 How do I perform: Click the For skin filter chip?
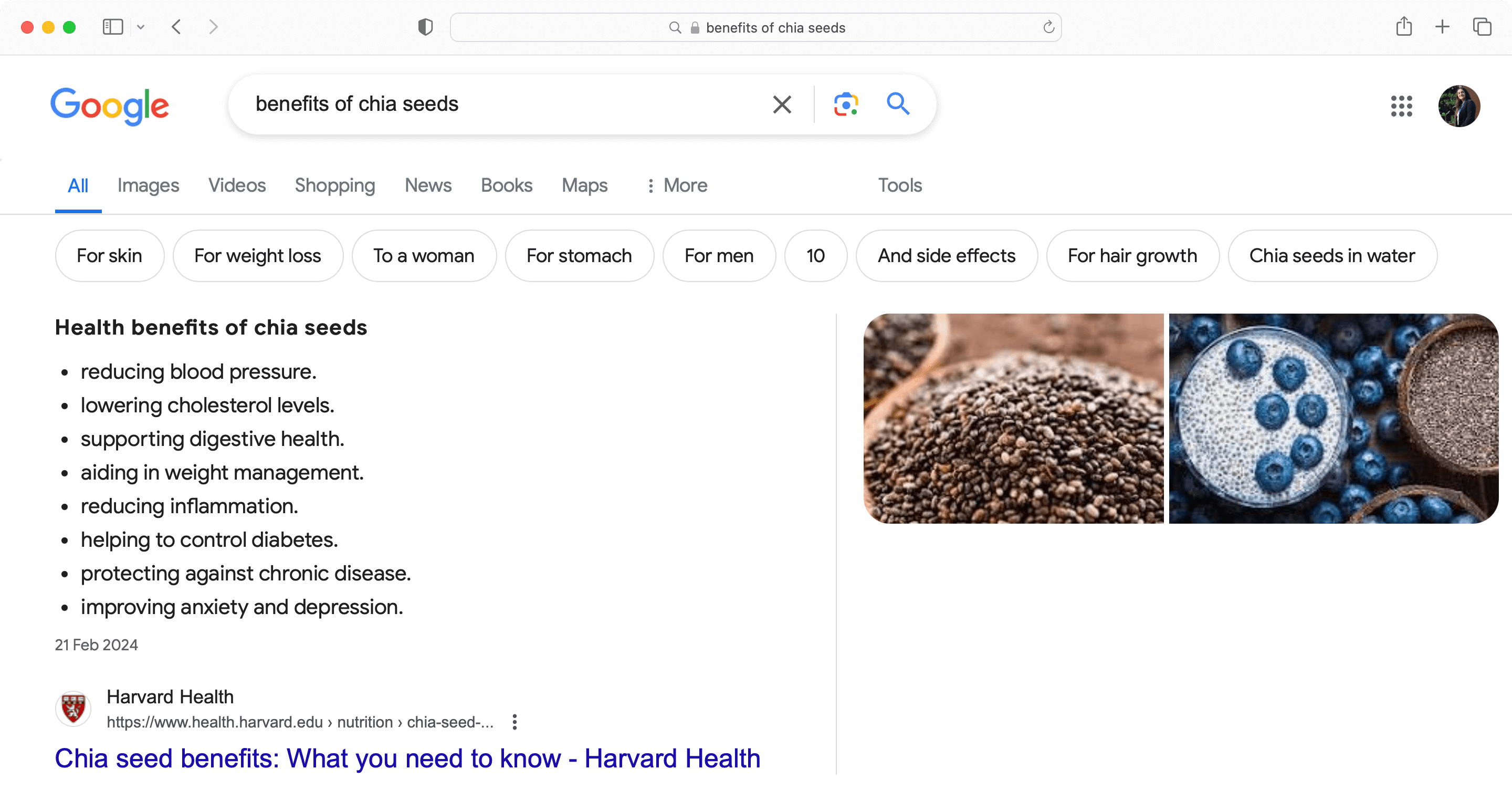[110, 255]
